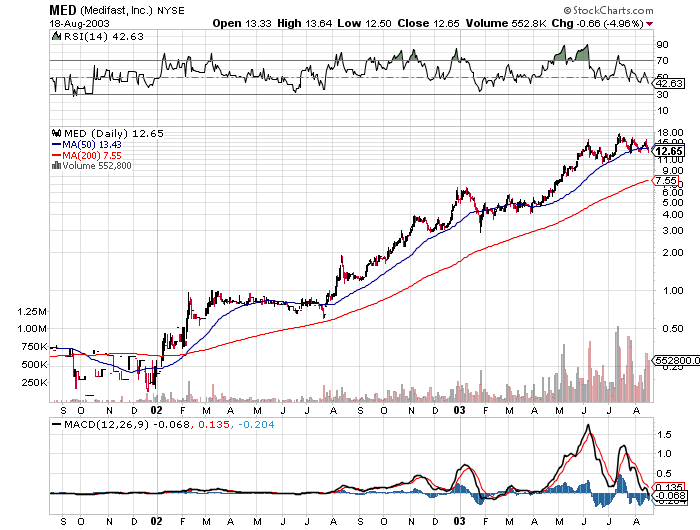
Task: Click the 1.25M volume scale label
Action: [32, 312]
